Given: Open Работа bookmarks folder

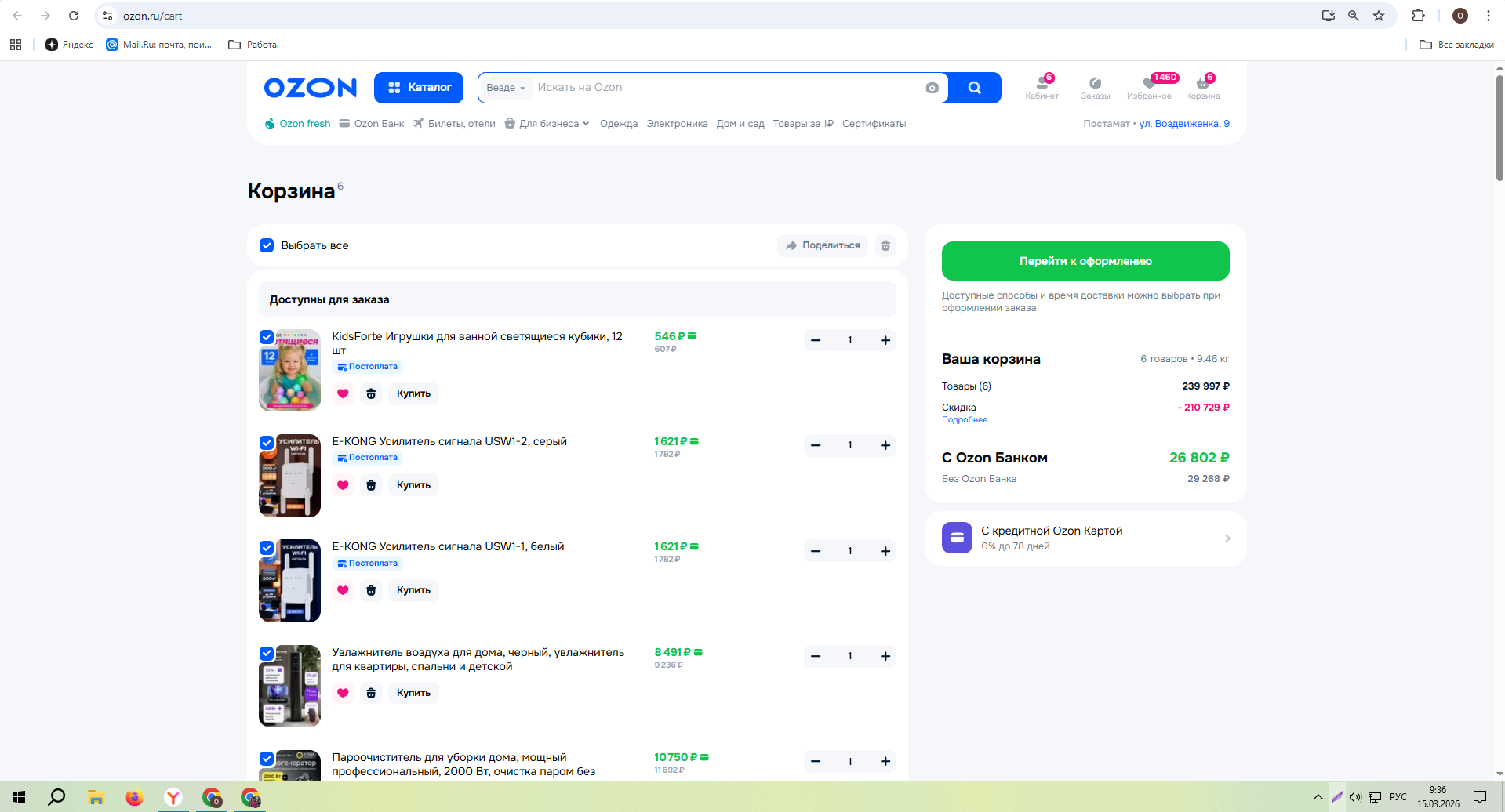Looking at the screenshot, I should tap(253, 45).
